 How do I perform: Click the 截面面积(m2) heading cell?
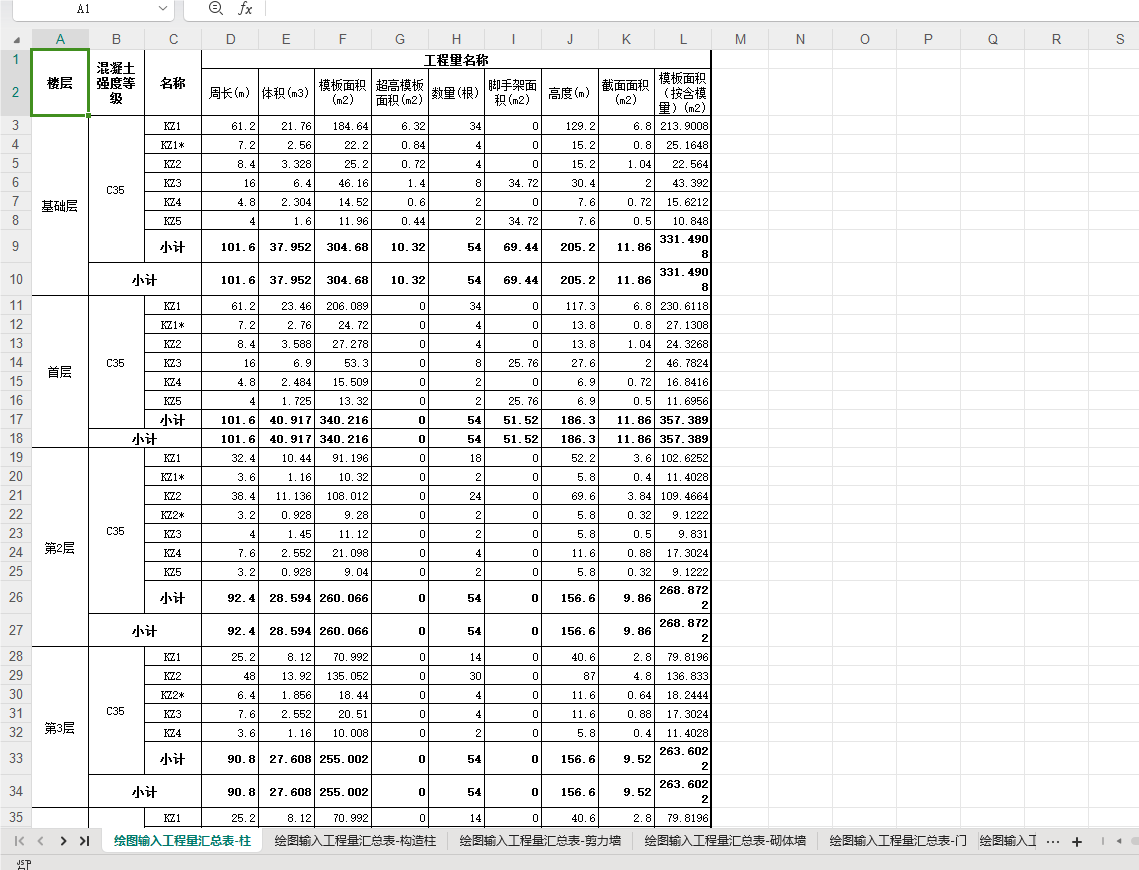pyautogui.click(x=626, y=92)
